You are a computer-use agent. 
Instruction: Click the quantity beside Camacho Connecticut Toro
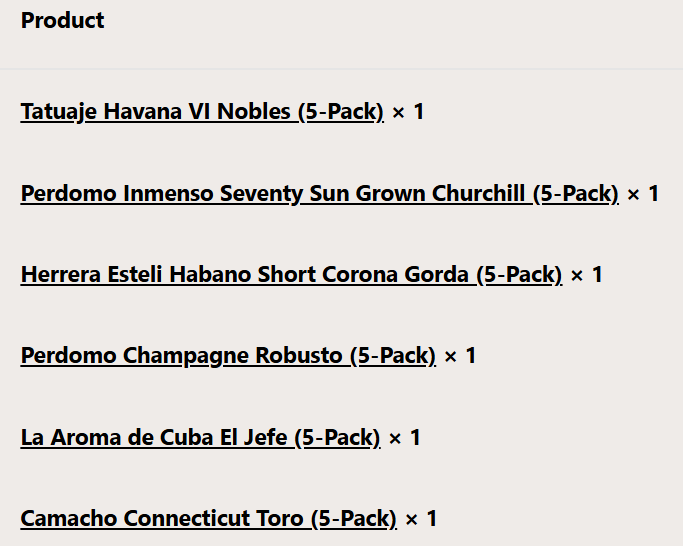tap(421, 519)
